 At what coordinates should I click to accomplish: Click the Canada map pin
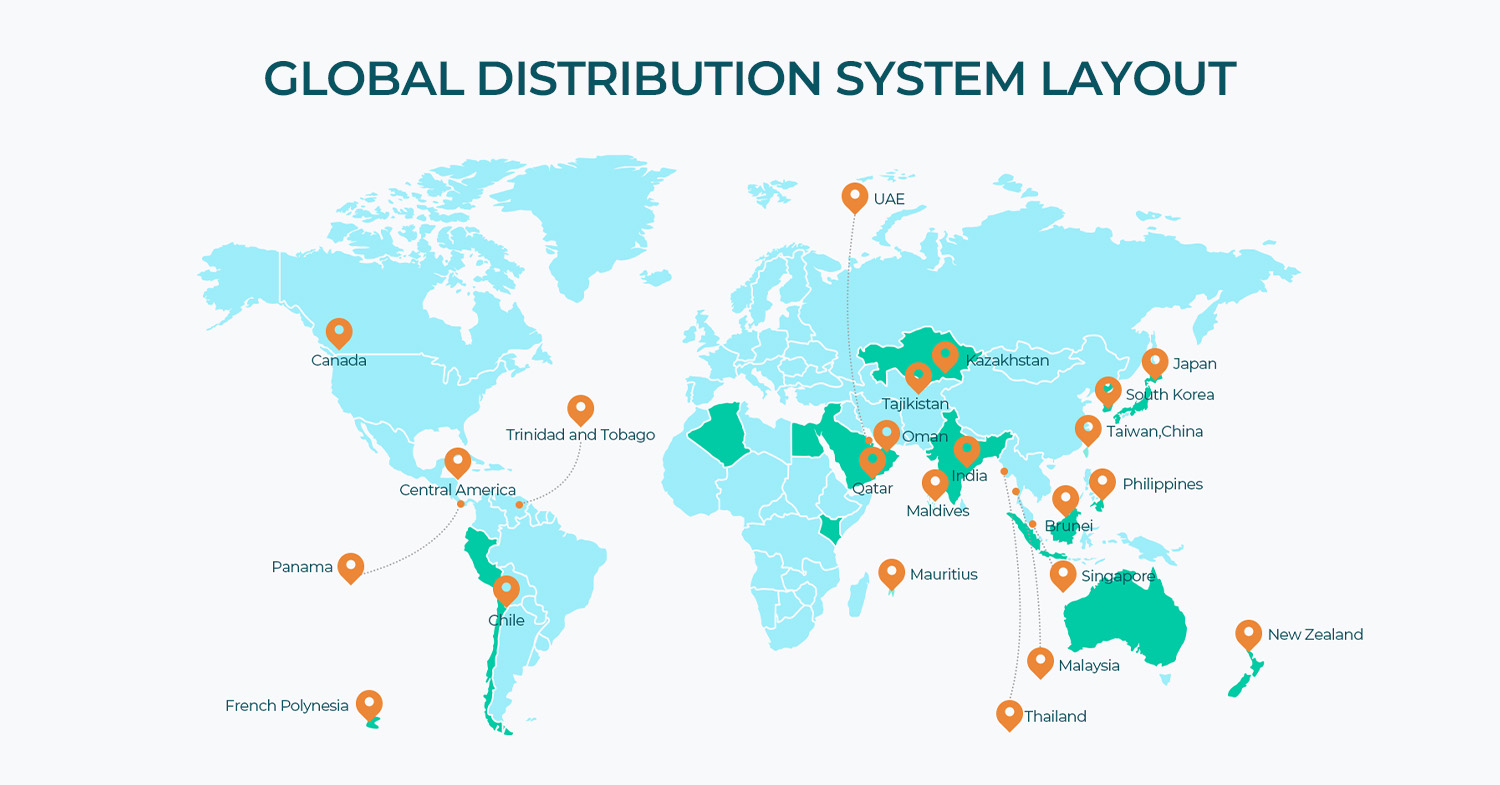click(339, 331)
